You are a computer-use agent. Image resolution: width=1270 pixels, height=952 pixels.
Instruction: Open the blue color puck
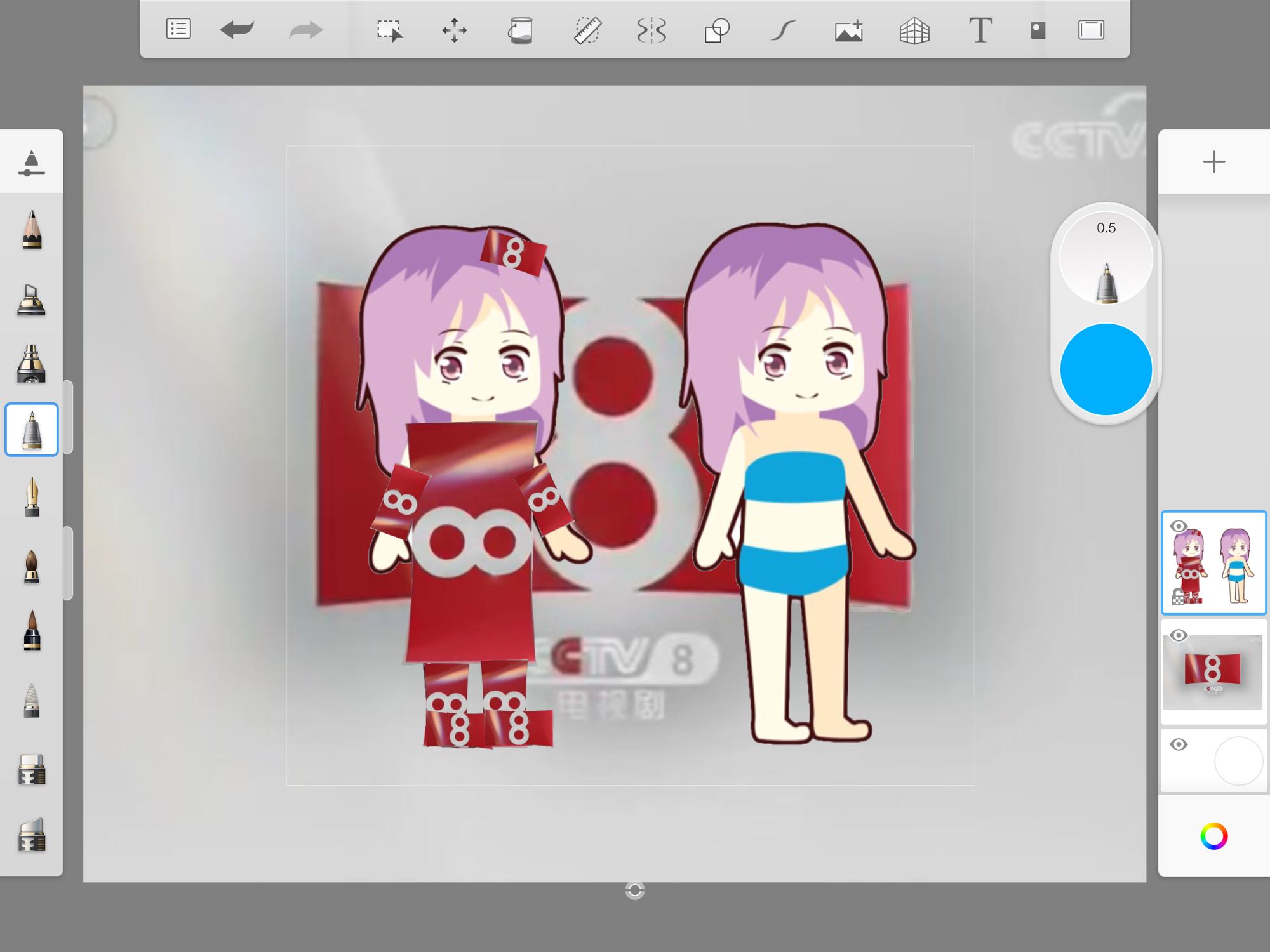click(x=1106, y=369)
